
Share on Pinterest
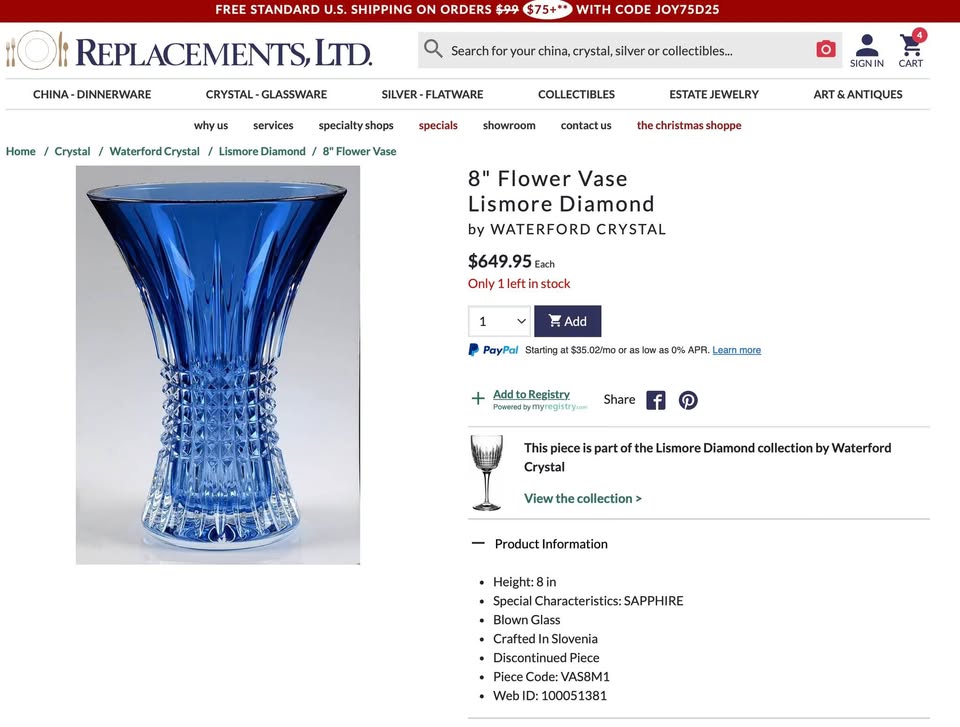[x=688, y=400]
